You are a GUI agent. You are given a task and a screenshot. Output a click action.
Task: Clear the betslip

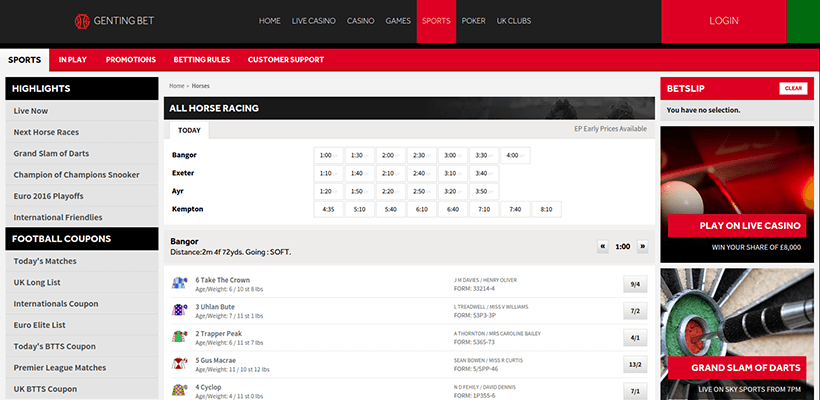tap(793, 88)
